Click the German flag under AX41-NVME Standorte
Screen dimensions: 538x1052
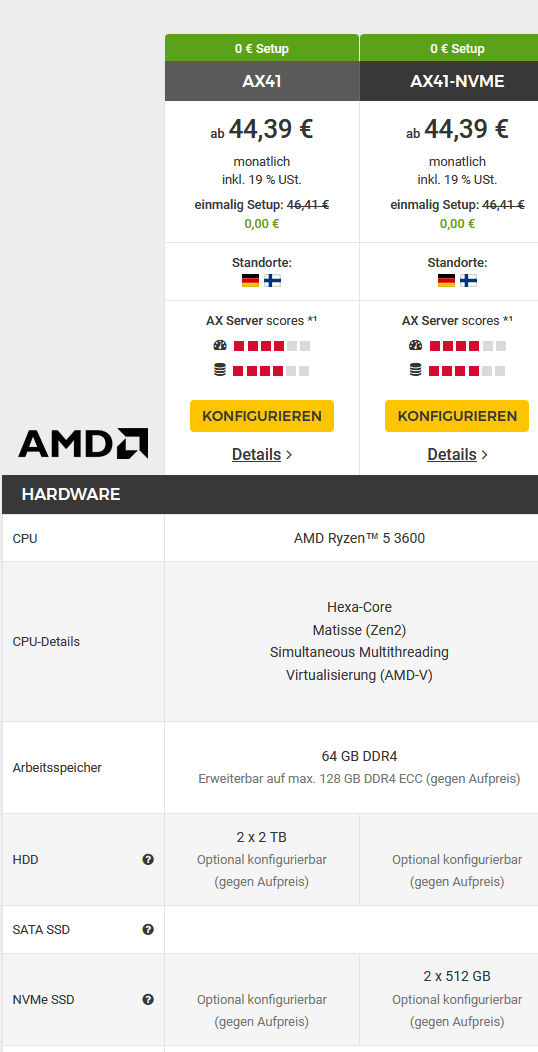point(446,280)
